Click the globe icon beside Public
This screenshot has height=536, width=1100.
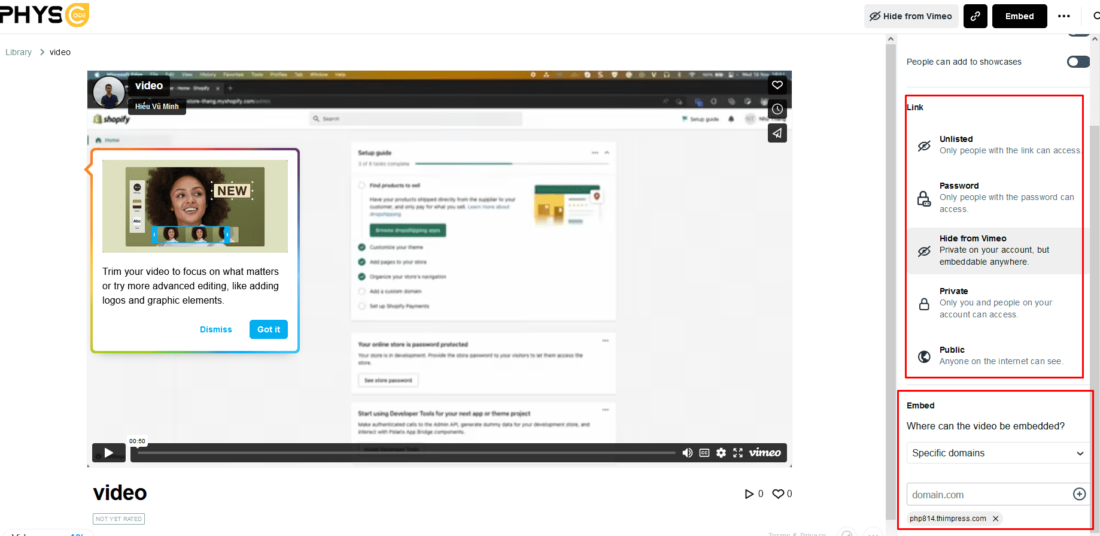pos(924,357)
